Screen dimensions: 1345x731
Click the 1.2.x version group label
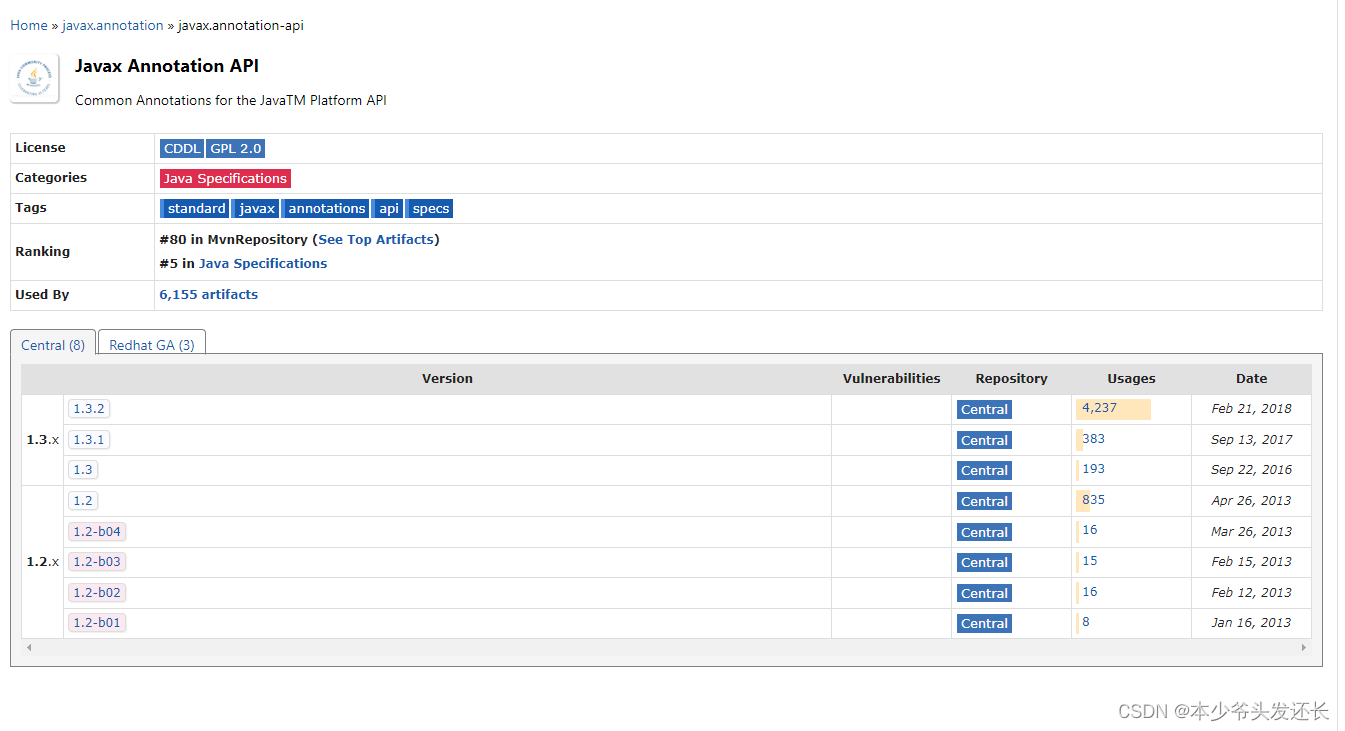coord(42,561)
